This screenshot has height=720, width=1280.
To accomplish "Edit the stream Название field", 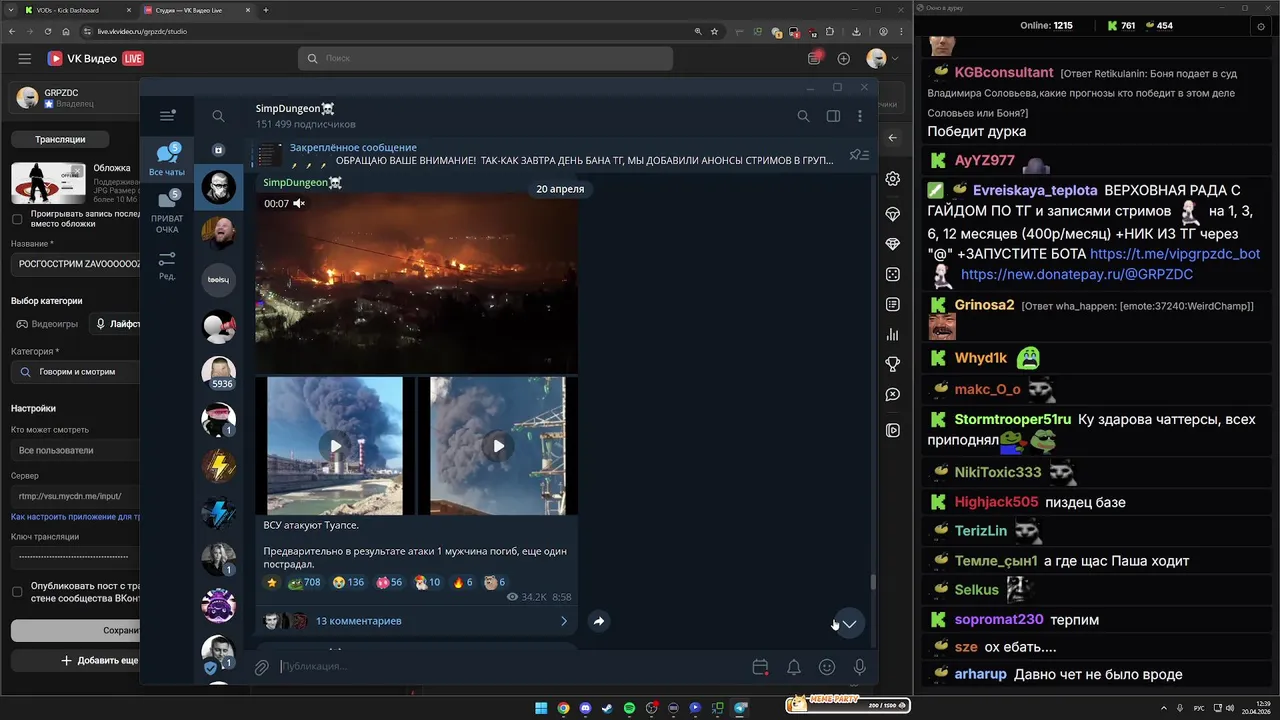I will (x=76, y=264).
